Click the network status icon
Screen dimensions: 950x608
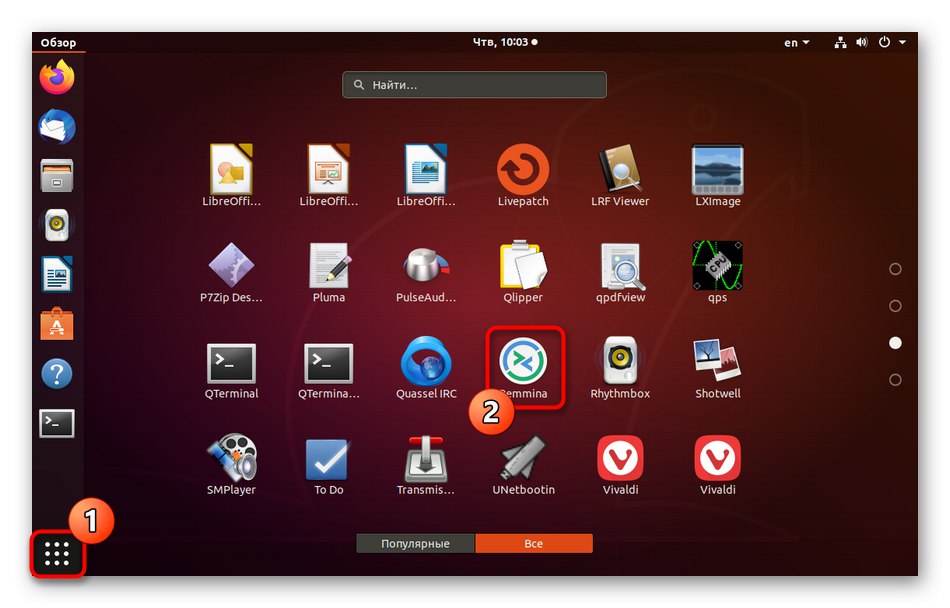[840, 42]
